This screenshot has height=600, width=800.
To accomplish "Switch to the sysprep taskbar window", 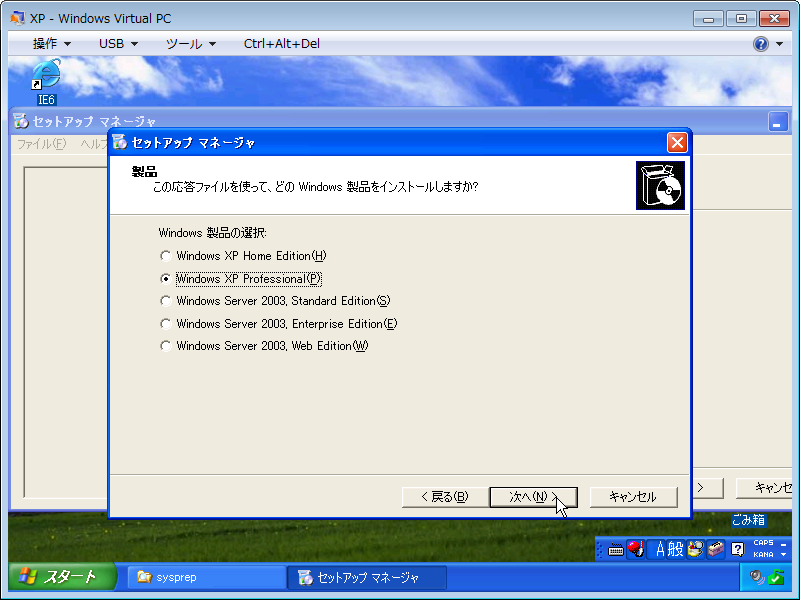I will tap(206, 578).
